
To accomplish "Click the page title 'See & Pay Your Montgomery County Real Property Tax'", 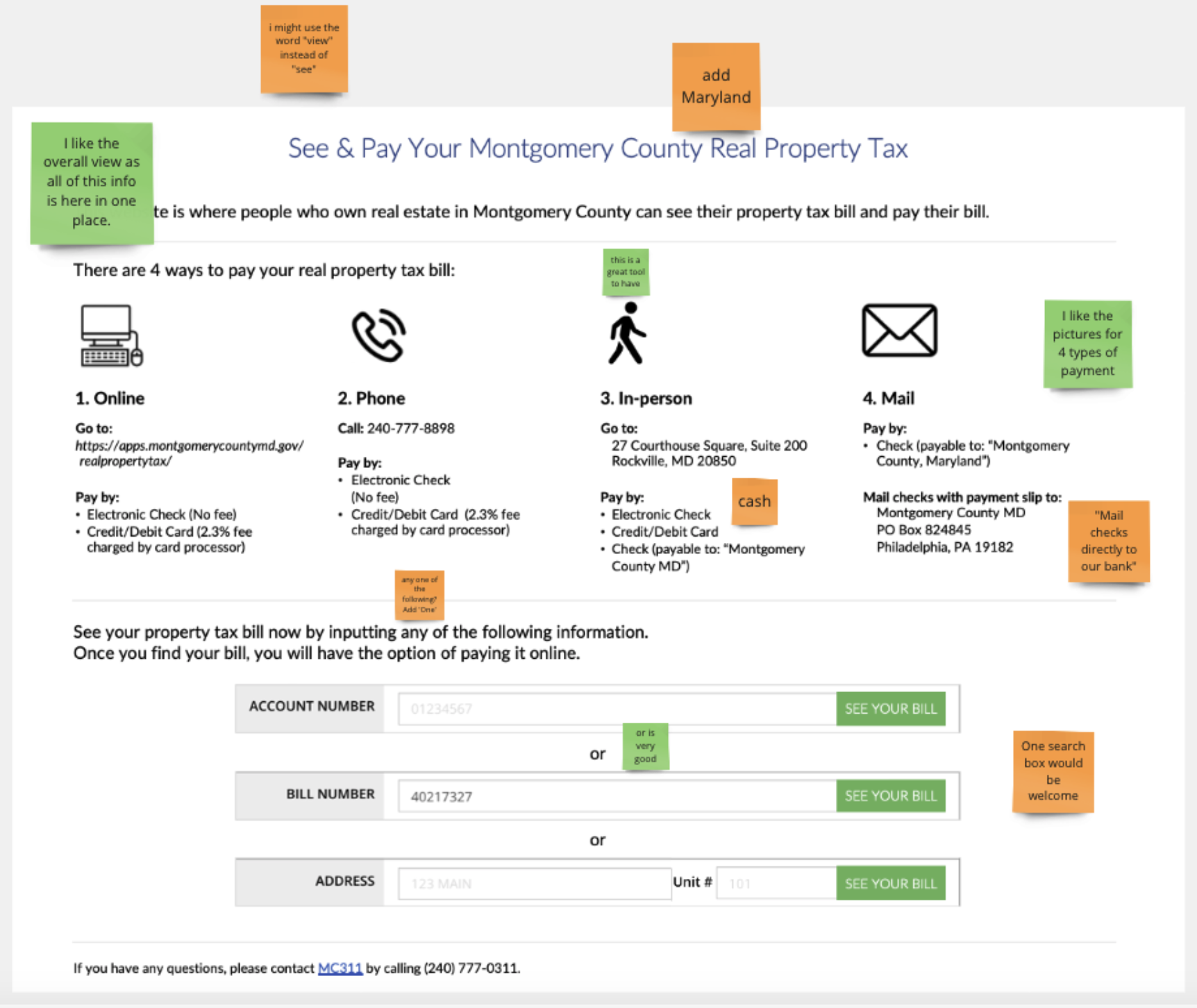I will tap(598, 149).
